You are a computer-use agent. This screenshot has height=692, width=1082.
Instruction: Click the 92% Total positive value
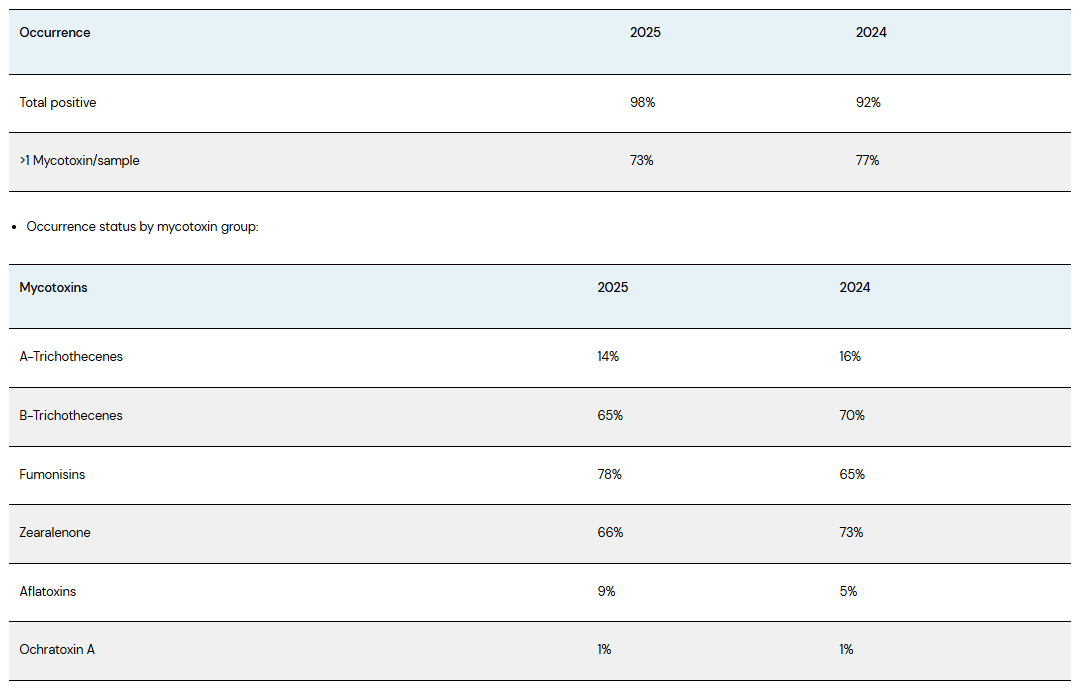pos(868,103)
